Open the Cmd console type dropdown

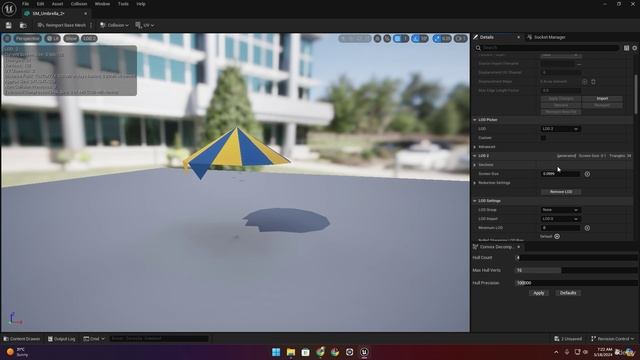pyautogui.click(x=94, y=339)
